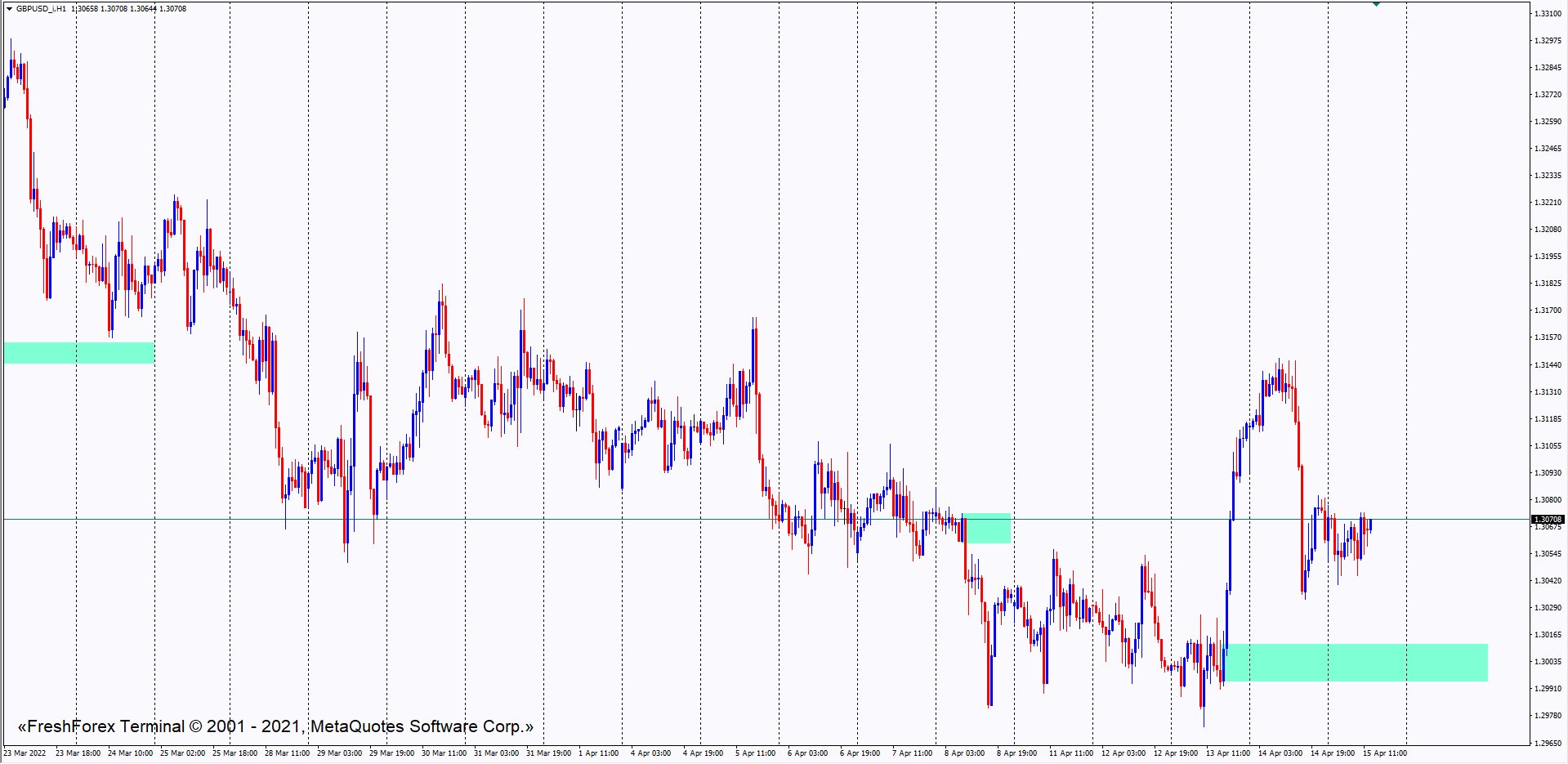
Task: Click the 30 Mar 11:00 time label
Action: [x=444, y=753]
